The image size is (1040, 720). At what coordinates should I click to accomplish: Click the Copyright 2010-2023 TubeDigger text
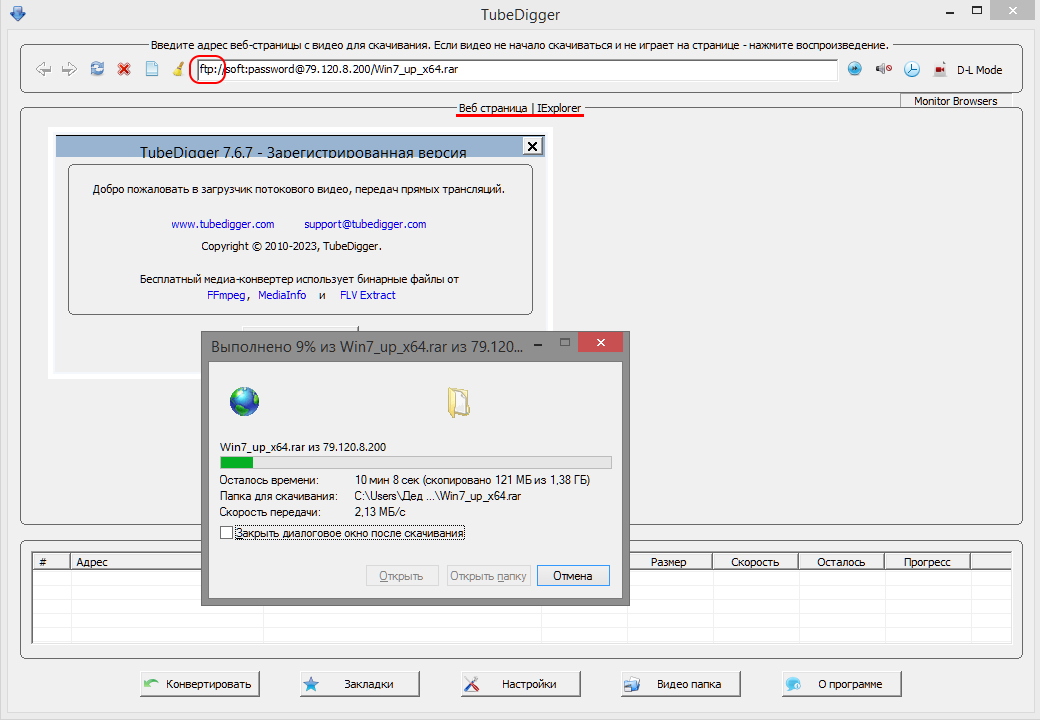(x=291, y=246)
